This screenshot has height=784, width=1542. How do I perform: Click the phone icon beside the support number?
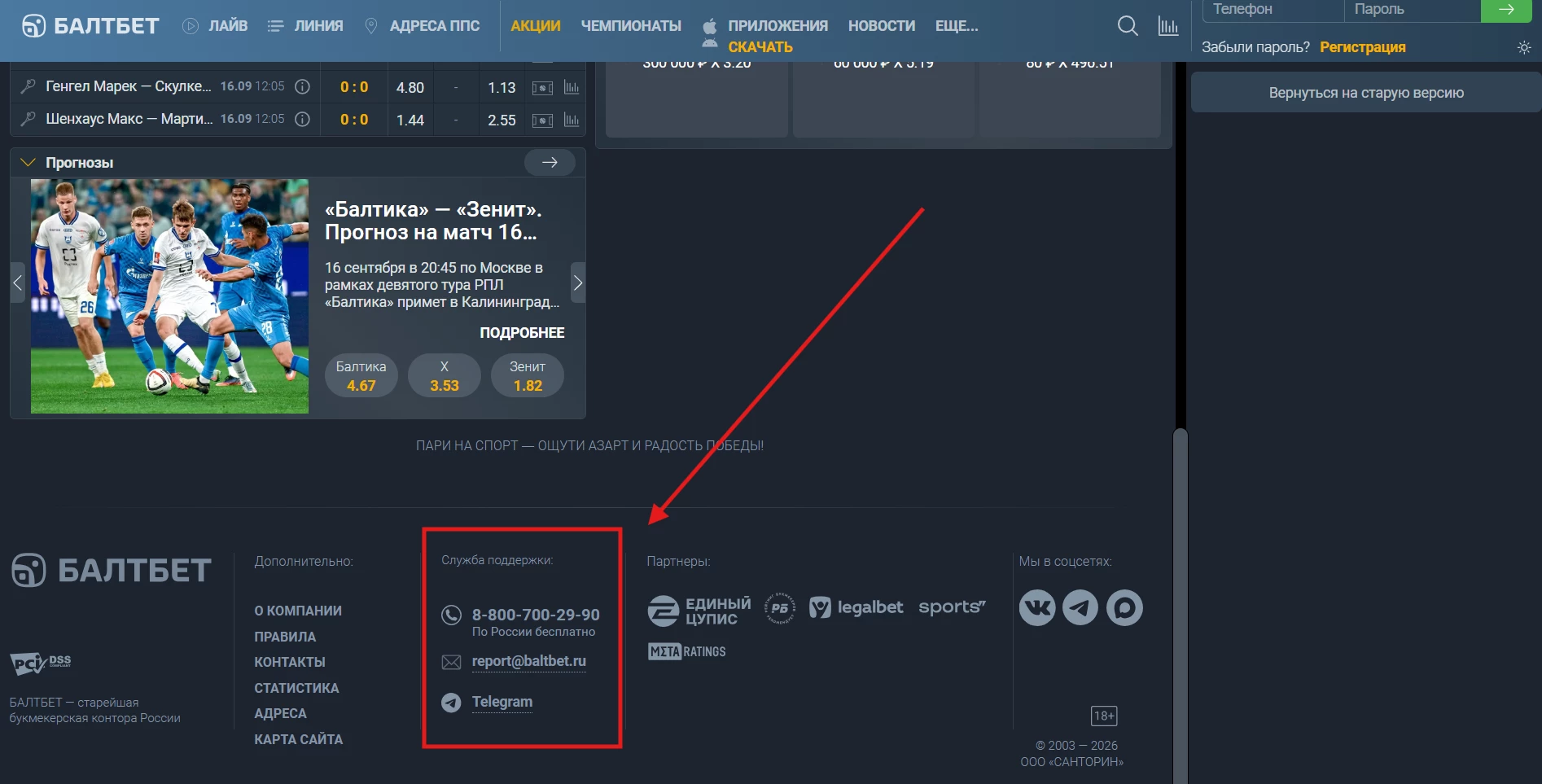pyautogui.click(x=451, y=615)
